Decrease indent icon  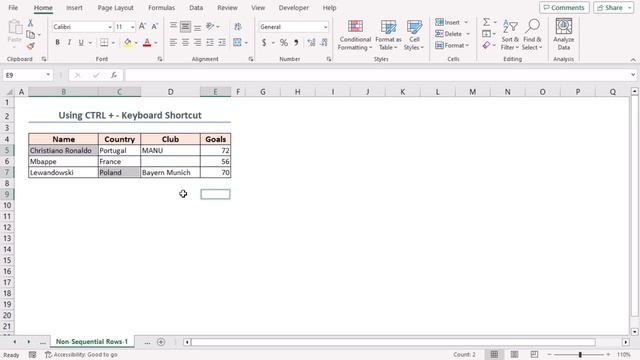[210, 42]
